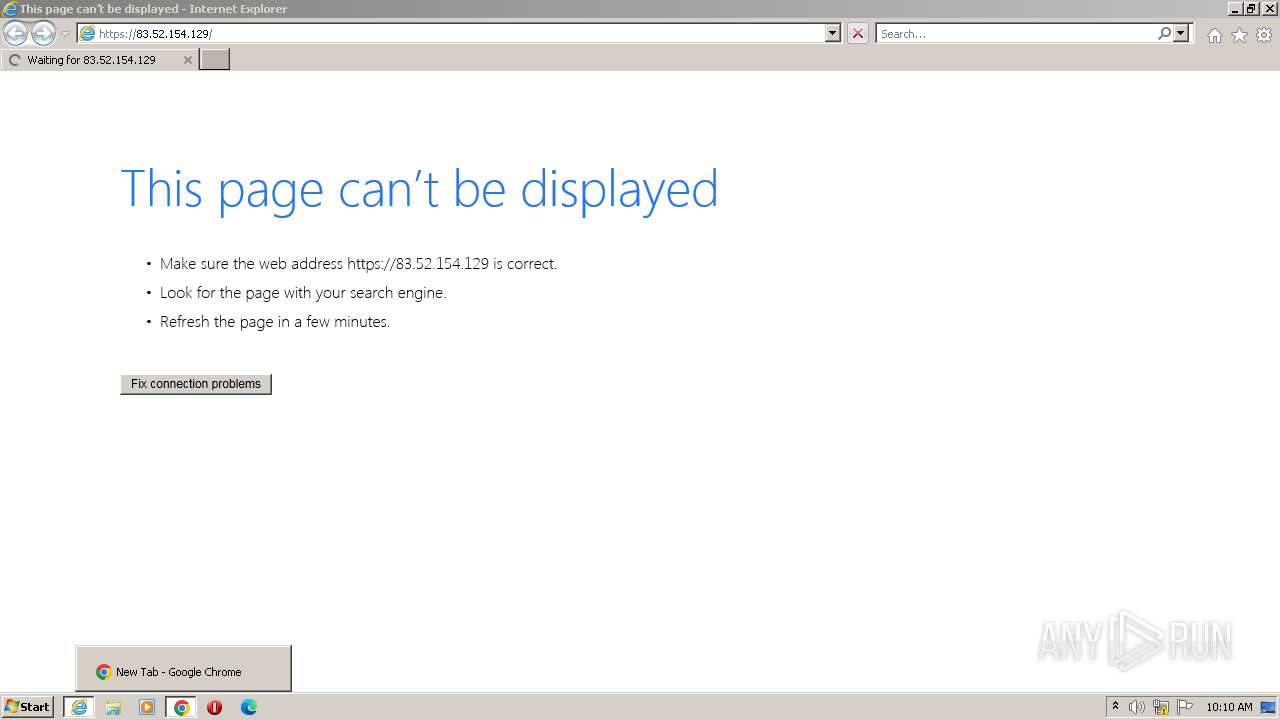
Task: Click 'Refresh the page in a few minutes'
Action: (275, 322)
